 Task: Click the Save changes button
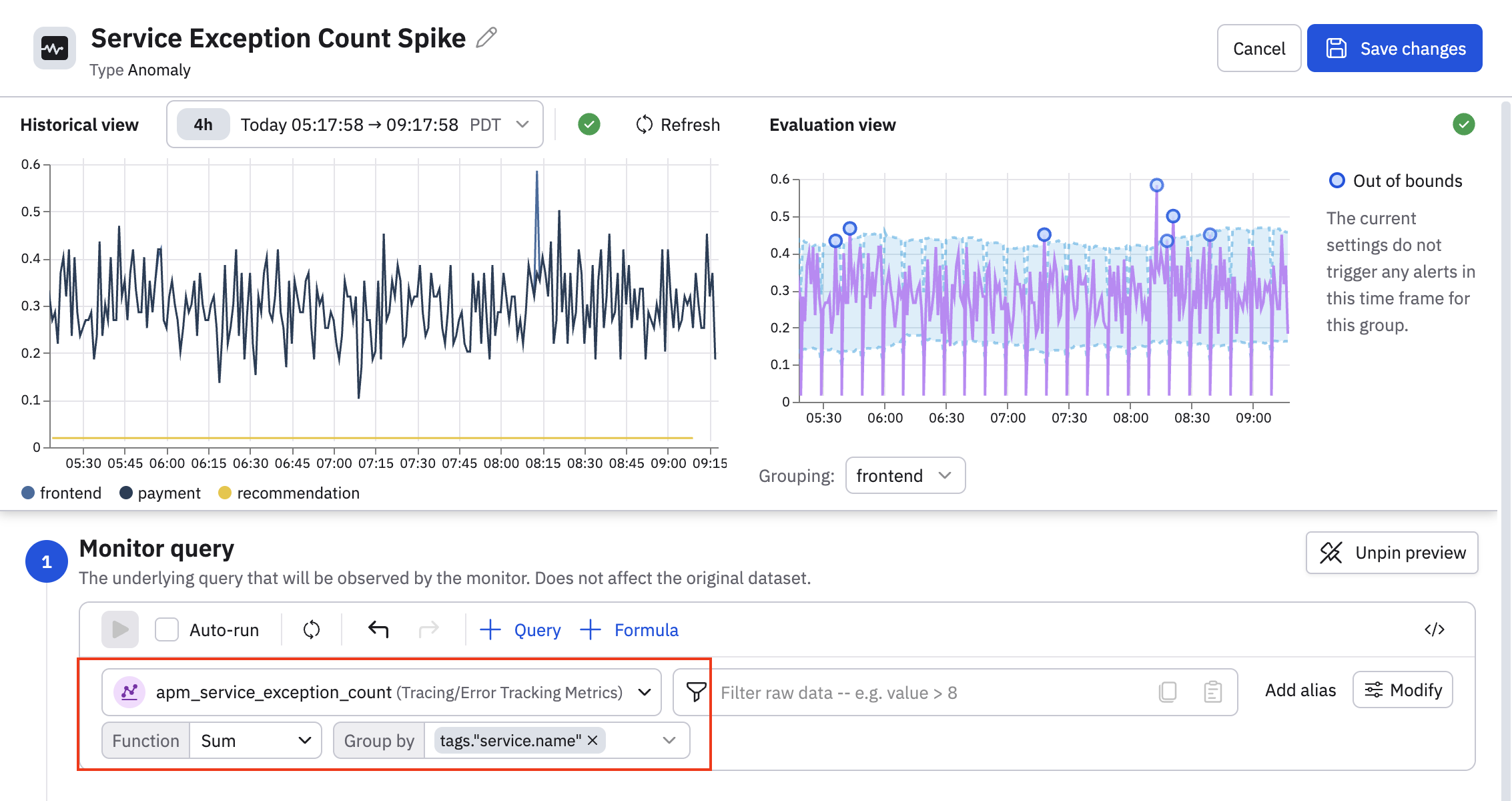1395,49
